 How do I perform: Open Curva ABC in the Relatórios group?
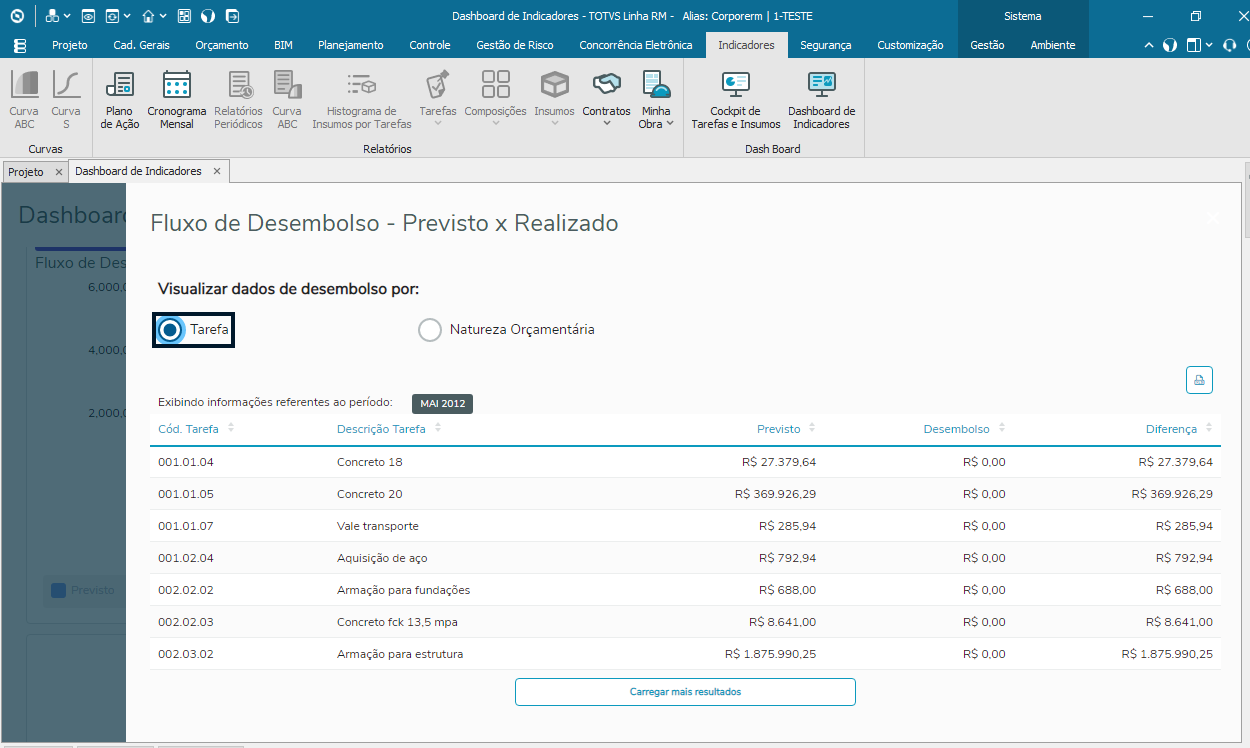(287, 100)
